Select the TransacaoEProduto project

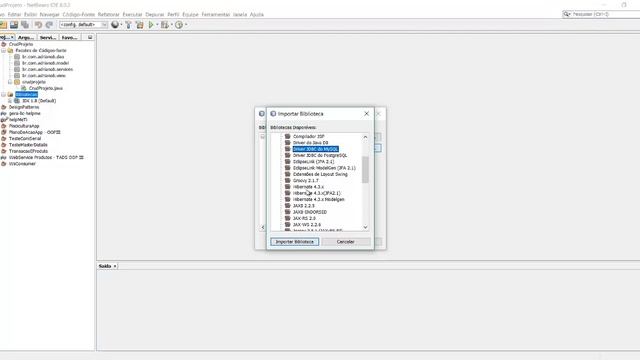[28, 151]
